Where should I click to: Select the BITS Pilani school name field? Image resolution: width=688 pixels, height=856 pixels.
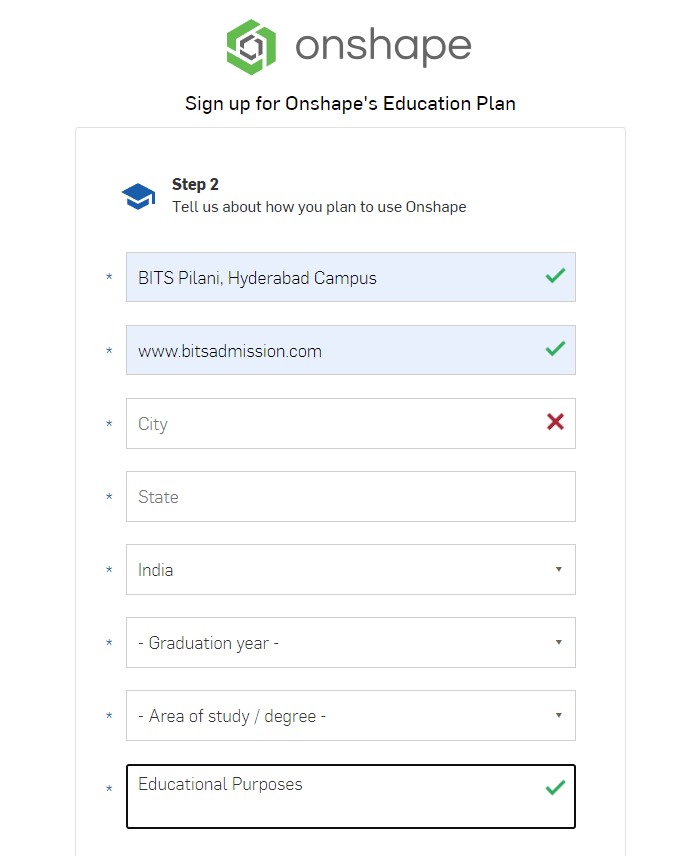[x=351, y=277]
